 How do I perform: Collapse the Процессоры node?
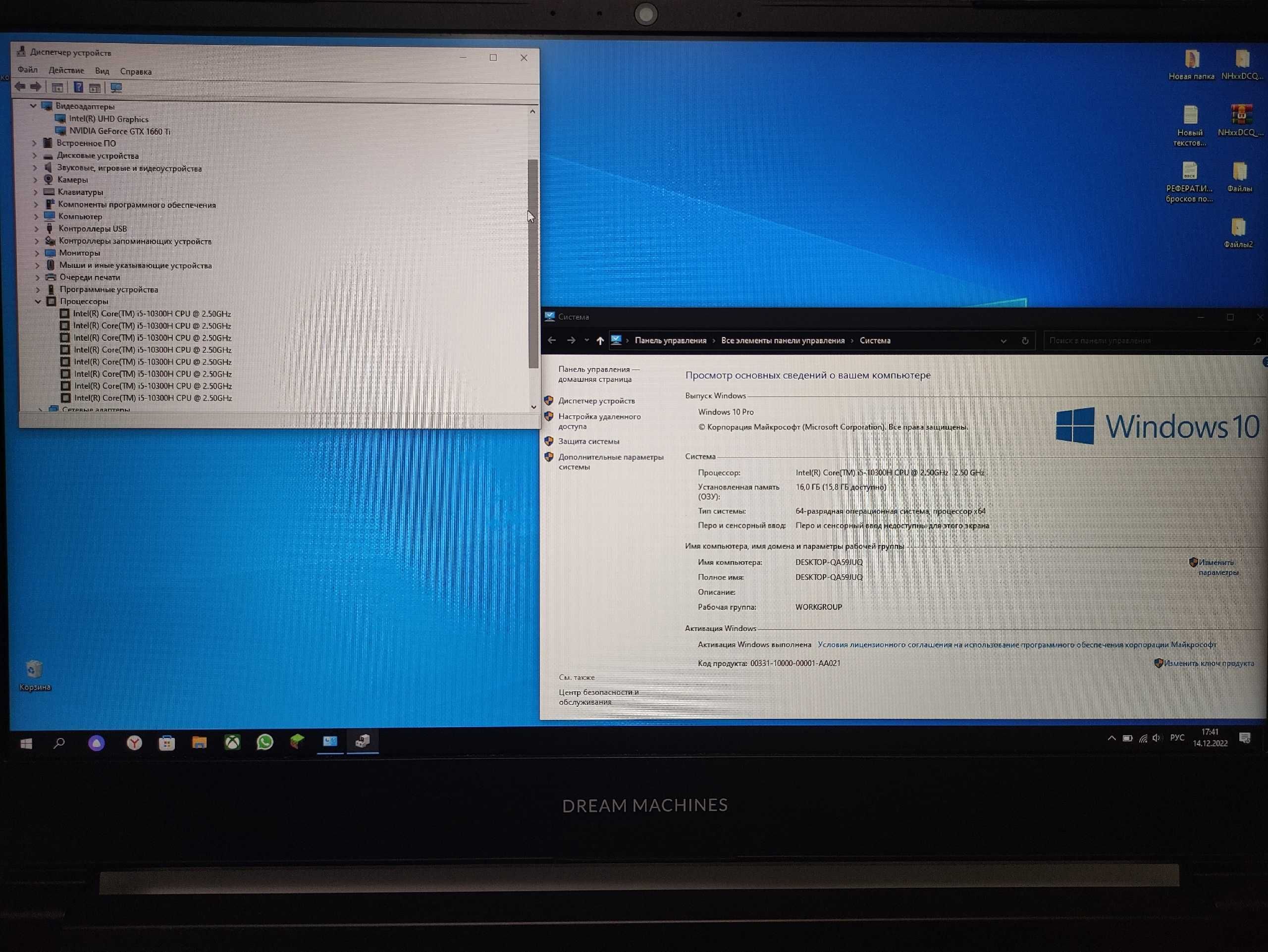38,301
